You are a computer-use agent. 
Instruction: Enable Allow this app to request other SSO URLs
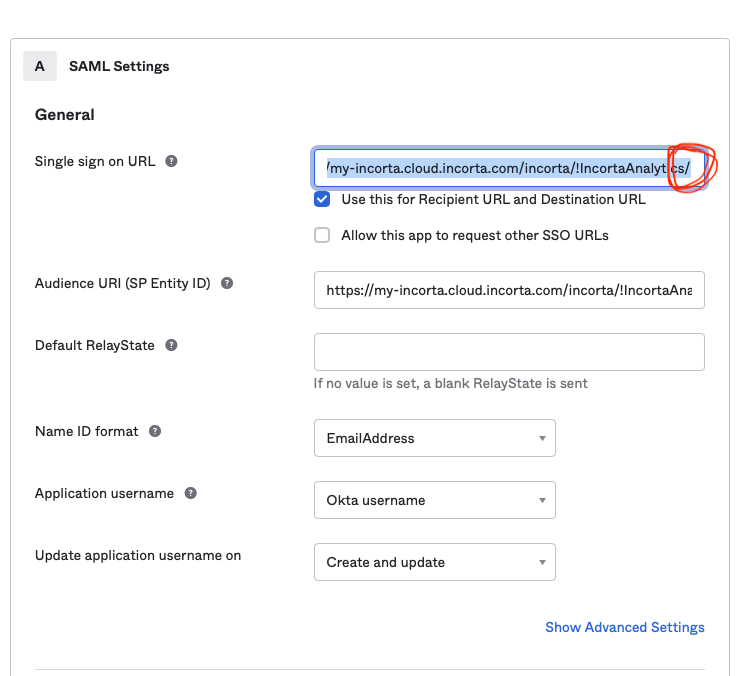tap(322, 235)
